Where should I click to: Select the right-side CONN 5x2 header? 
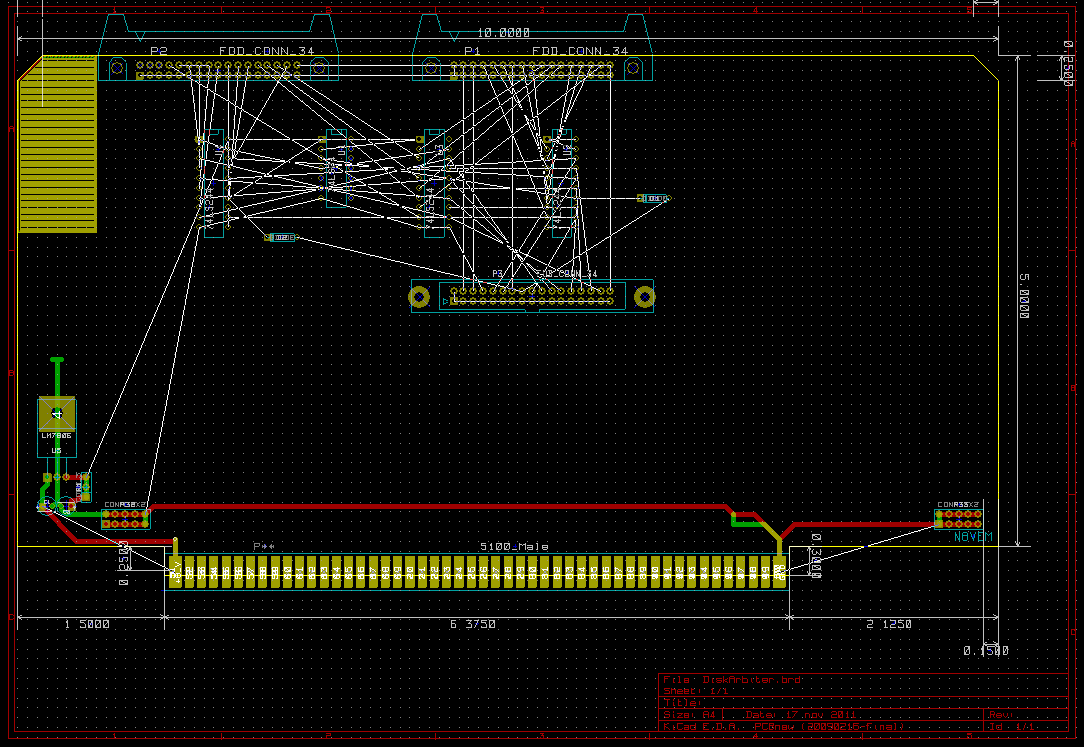[958, 519]
